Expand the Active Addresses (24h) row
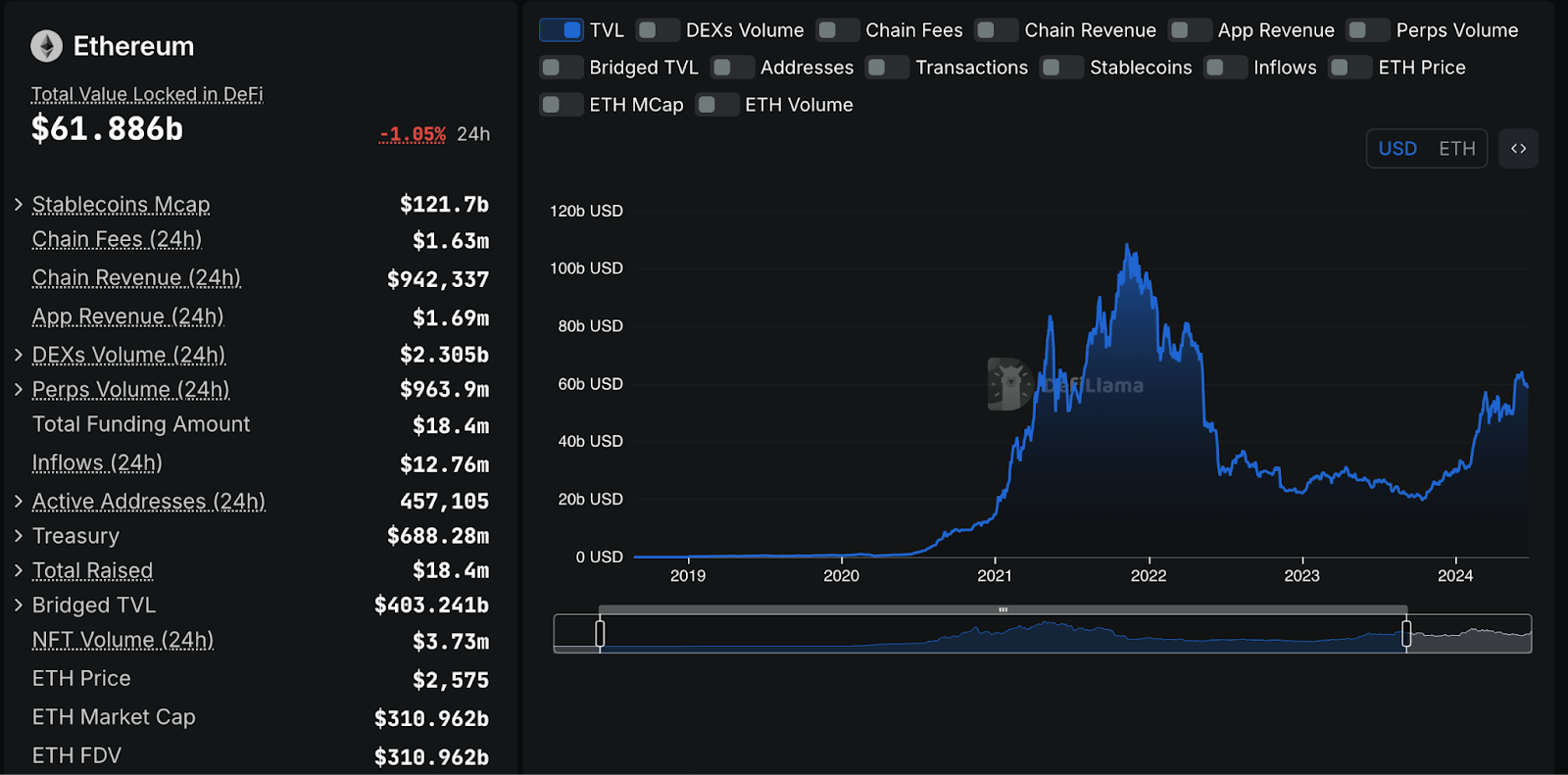The height and width of the screenshot is (775, 1568). tap(19, 501)
